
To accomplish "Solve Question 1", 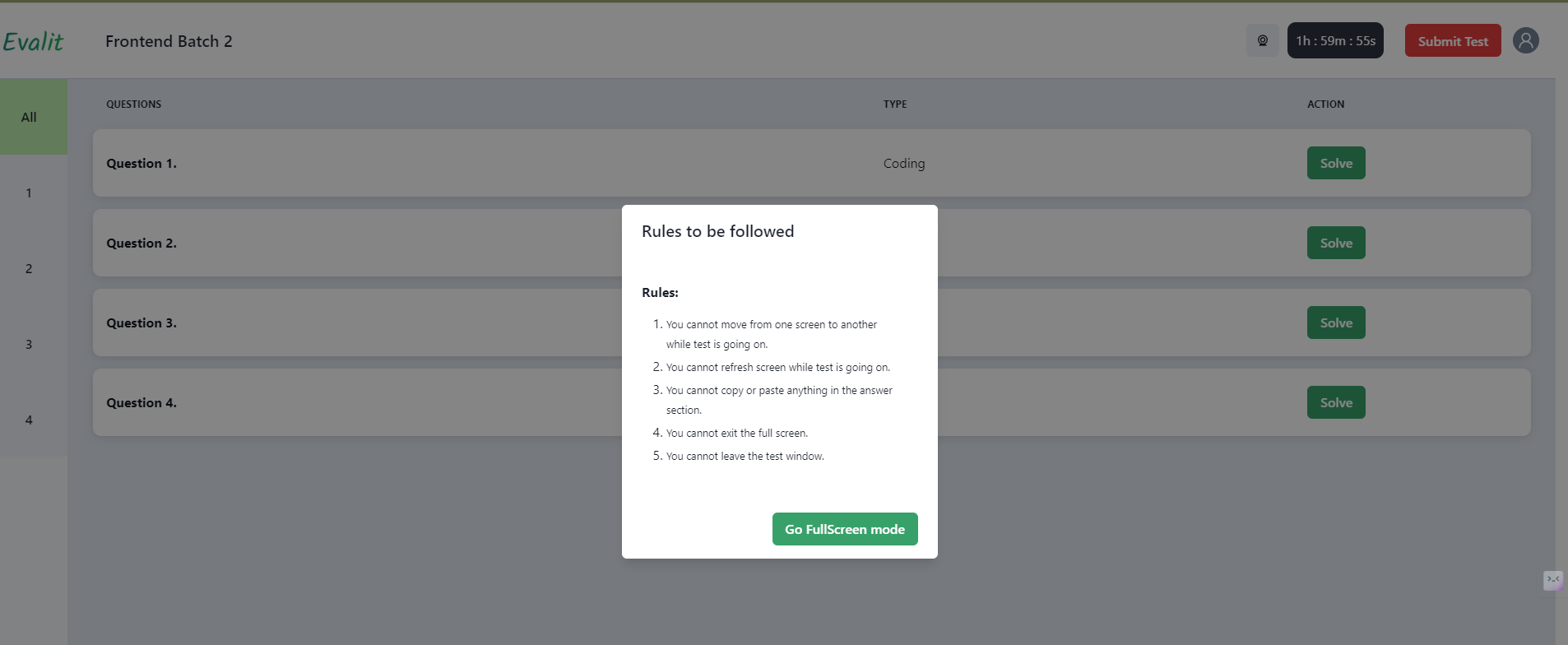I will [x=1336, y=163].
